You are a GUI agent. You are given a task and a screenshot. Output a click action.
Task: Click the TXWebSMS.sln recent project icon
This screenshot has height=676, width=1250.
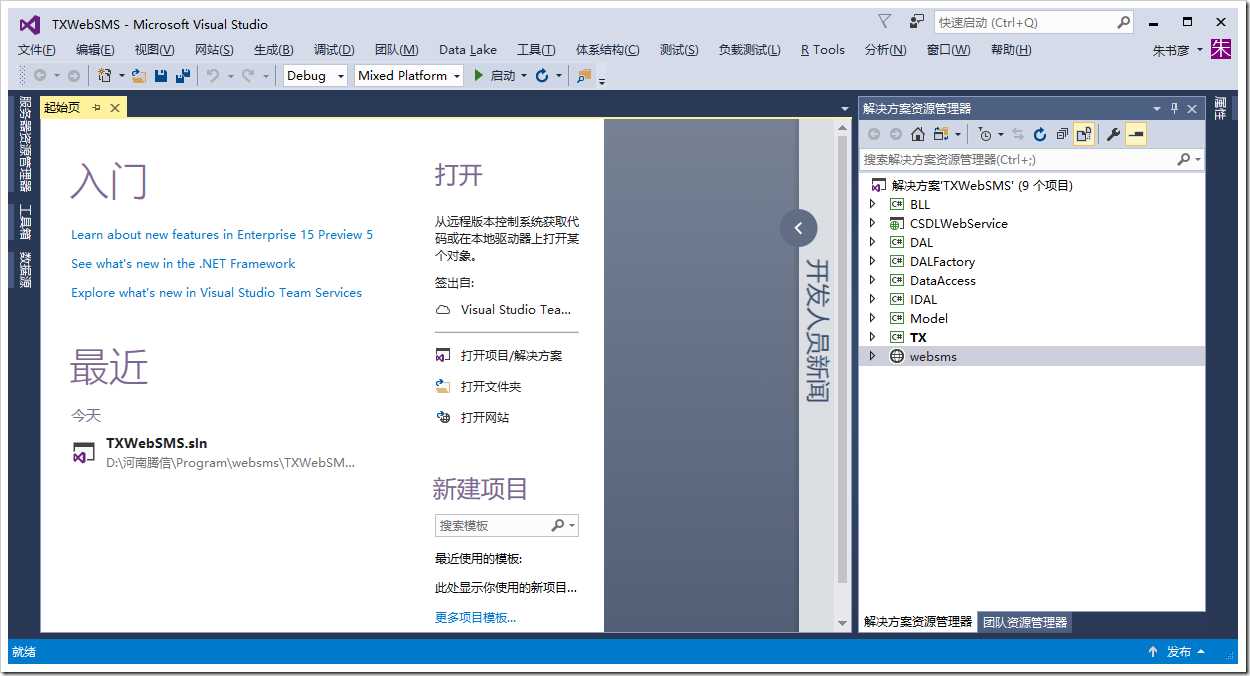tap(84, 452)
